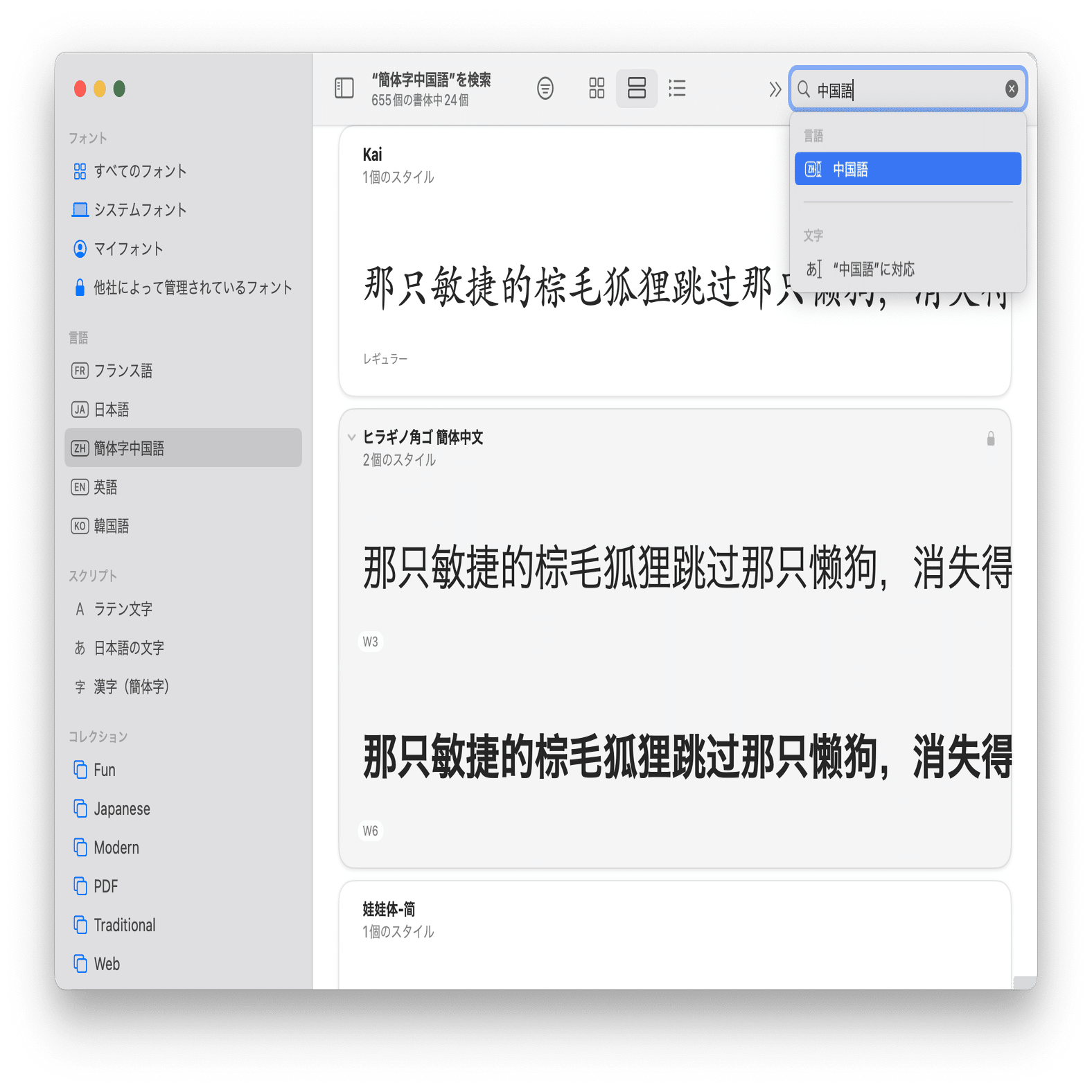Click the レギュラー style label under Kai

(385, 359)
